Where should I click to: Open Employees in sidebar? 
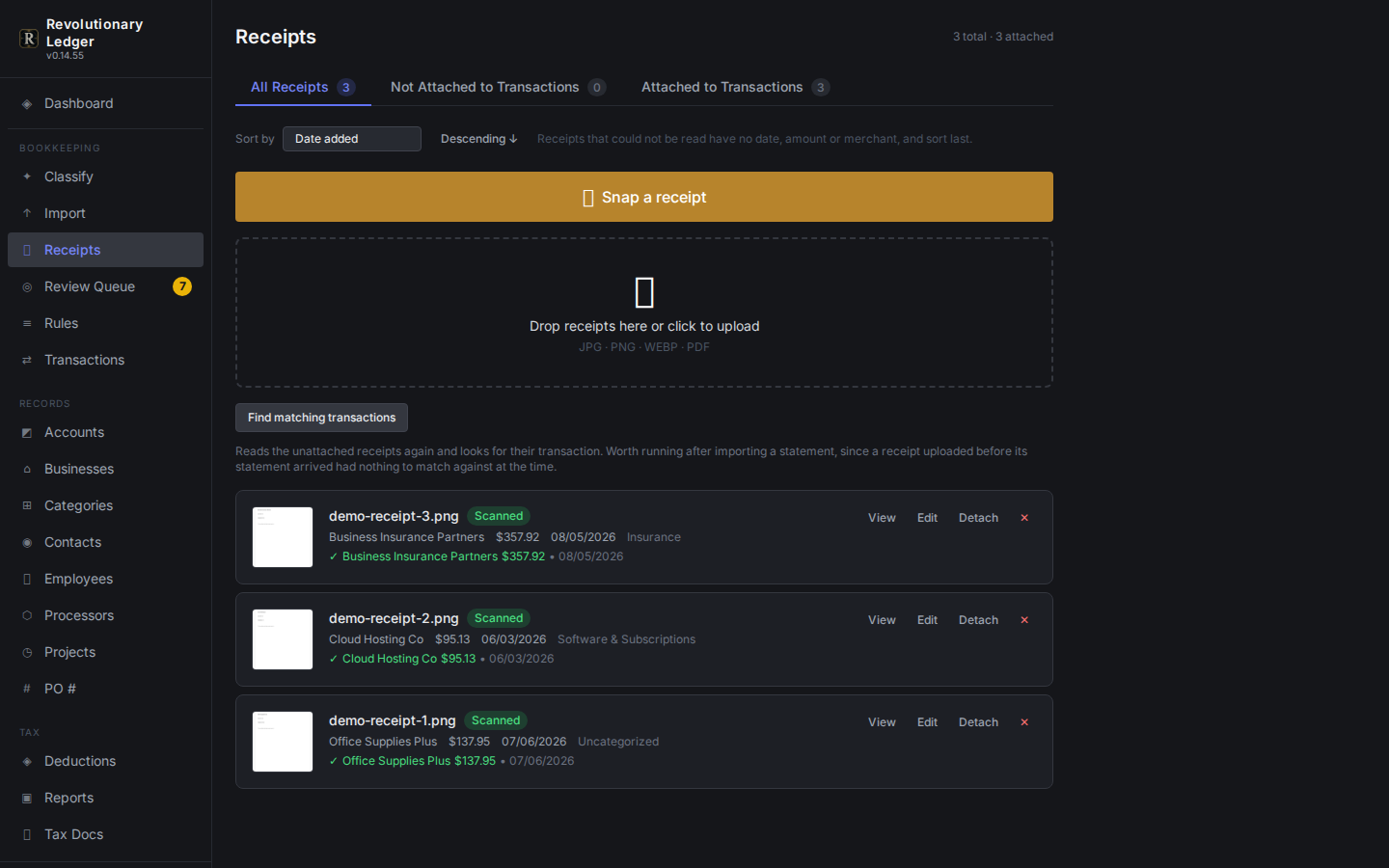coord(105,579)
